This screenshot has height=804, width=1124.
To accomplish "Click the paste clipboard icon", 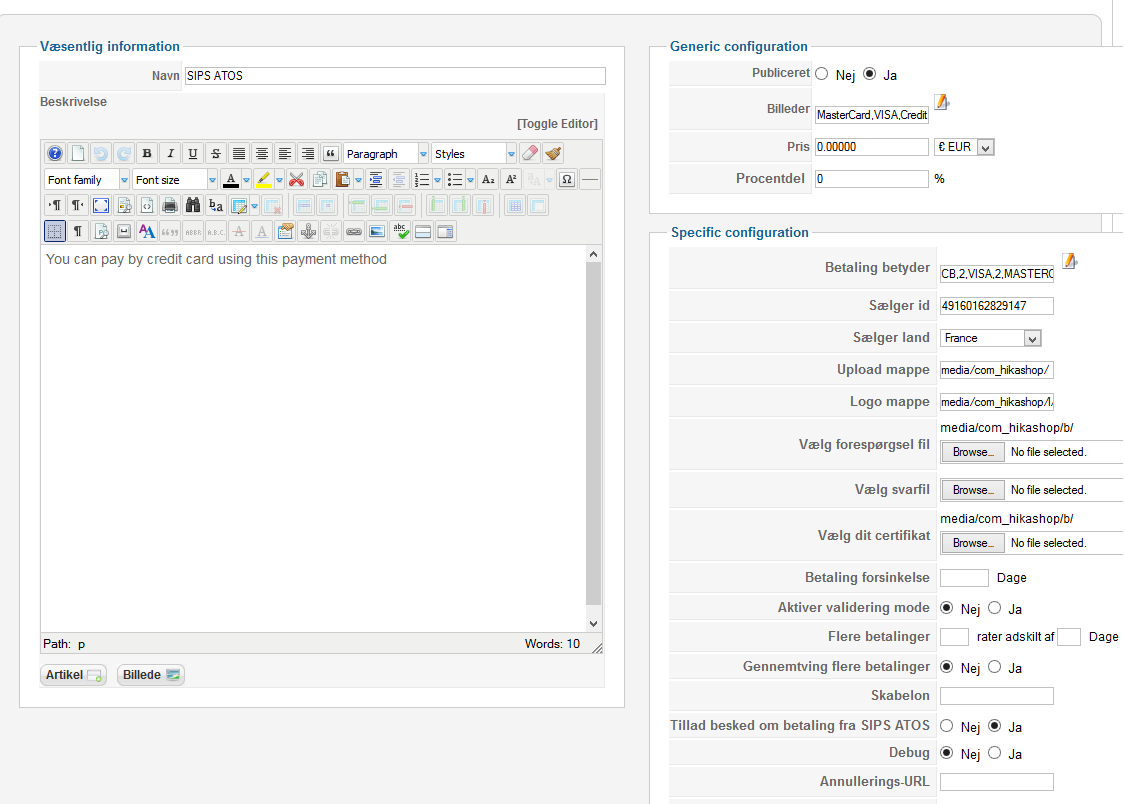I will pyautogui.click(x=343, y=180).
